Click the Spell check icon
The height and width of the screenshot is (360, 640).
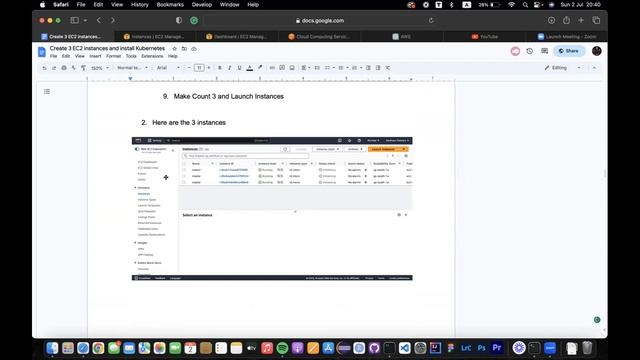[73, 68]
